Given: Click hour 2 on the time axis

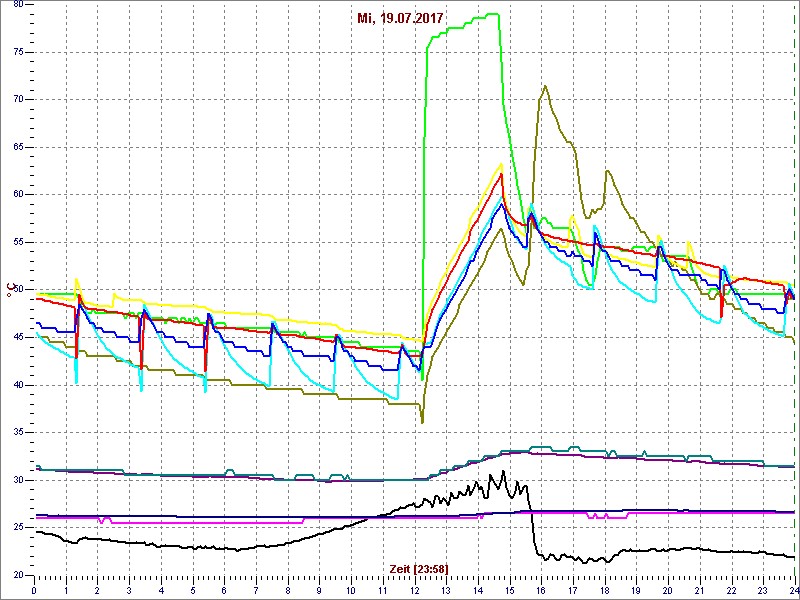Looking at the screenshot, I should coord(97,590).
